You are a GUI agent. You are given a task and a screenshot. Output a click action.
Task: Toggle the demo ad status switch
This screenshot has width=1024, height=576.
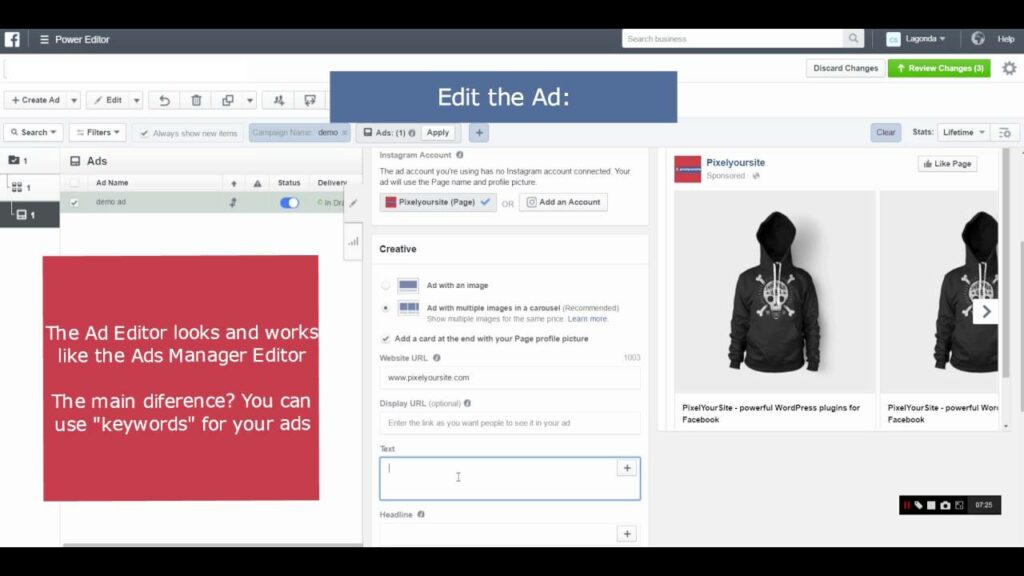(x=289, y=202)
